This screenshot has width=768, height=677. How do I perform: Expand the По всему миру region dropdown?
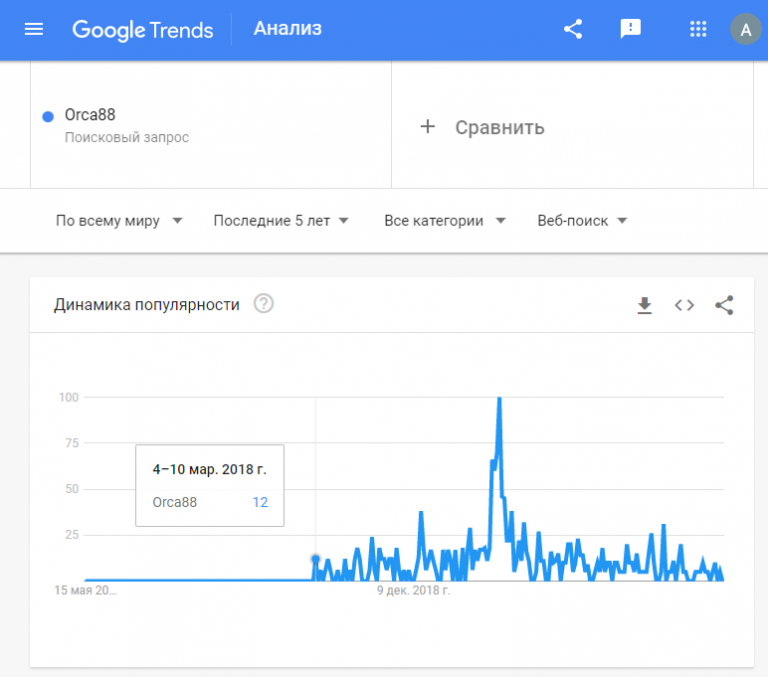click(119, 221)
